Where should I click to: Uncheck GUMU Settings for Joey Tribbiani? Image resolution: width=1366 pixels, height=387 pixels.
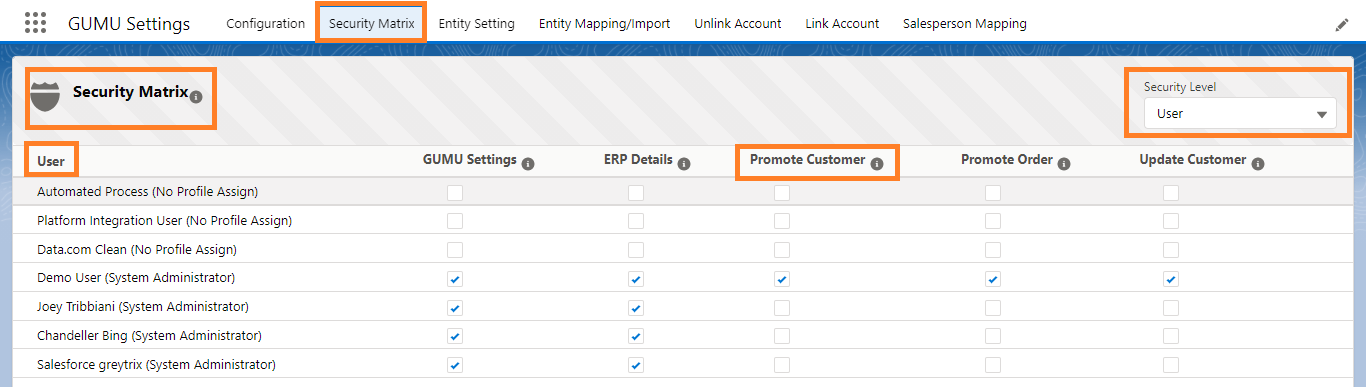point(455,308)
